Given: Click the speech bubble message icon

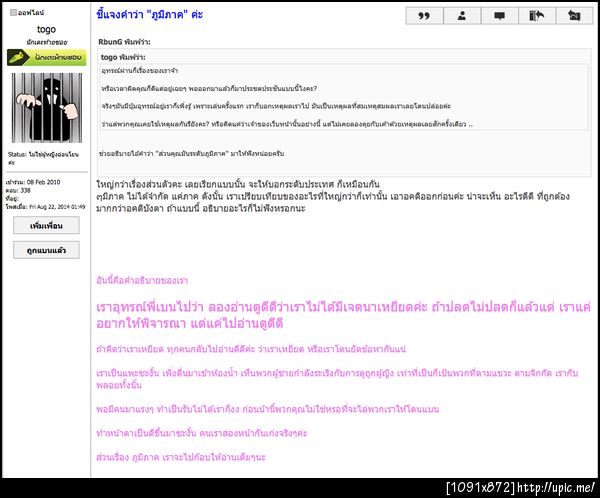Looking at the screenshot, I should tap(499, 16).
